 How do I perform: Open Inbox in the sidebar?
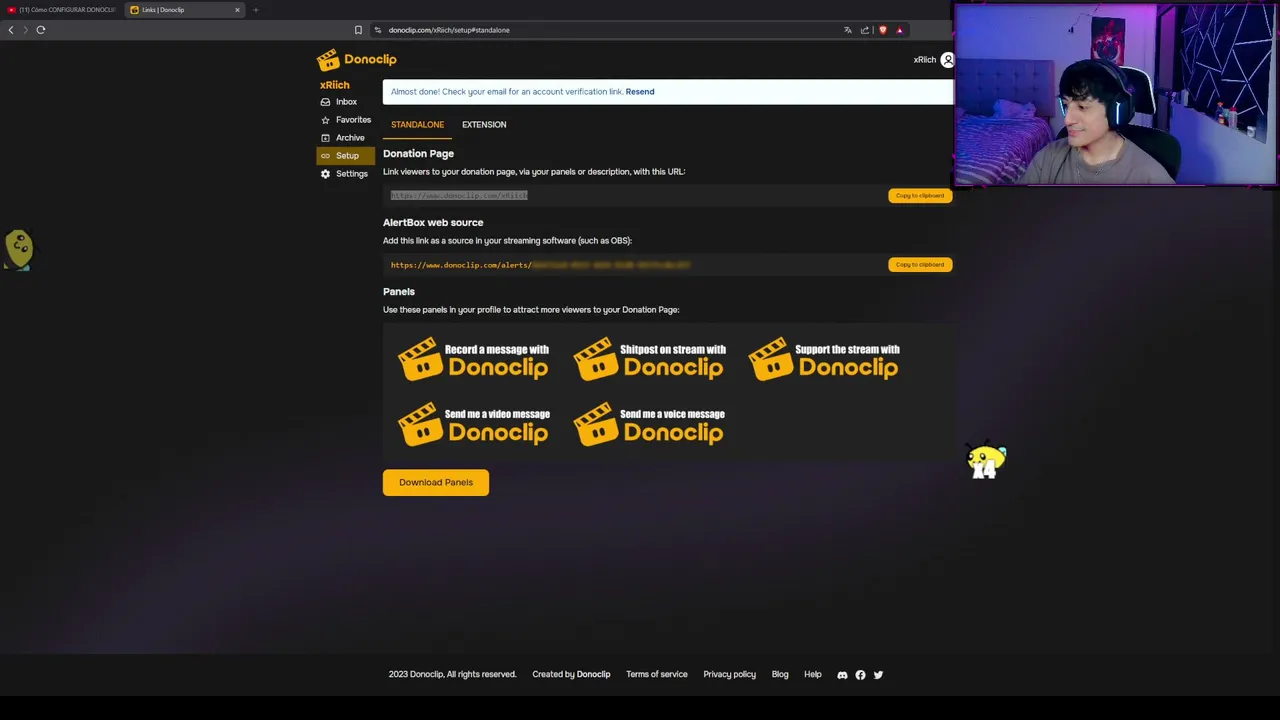(346, 102)
